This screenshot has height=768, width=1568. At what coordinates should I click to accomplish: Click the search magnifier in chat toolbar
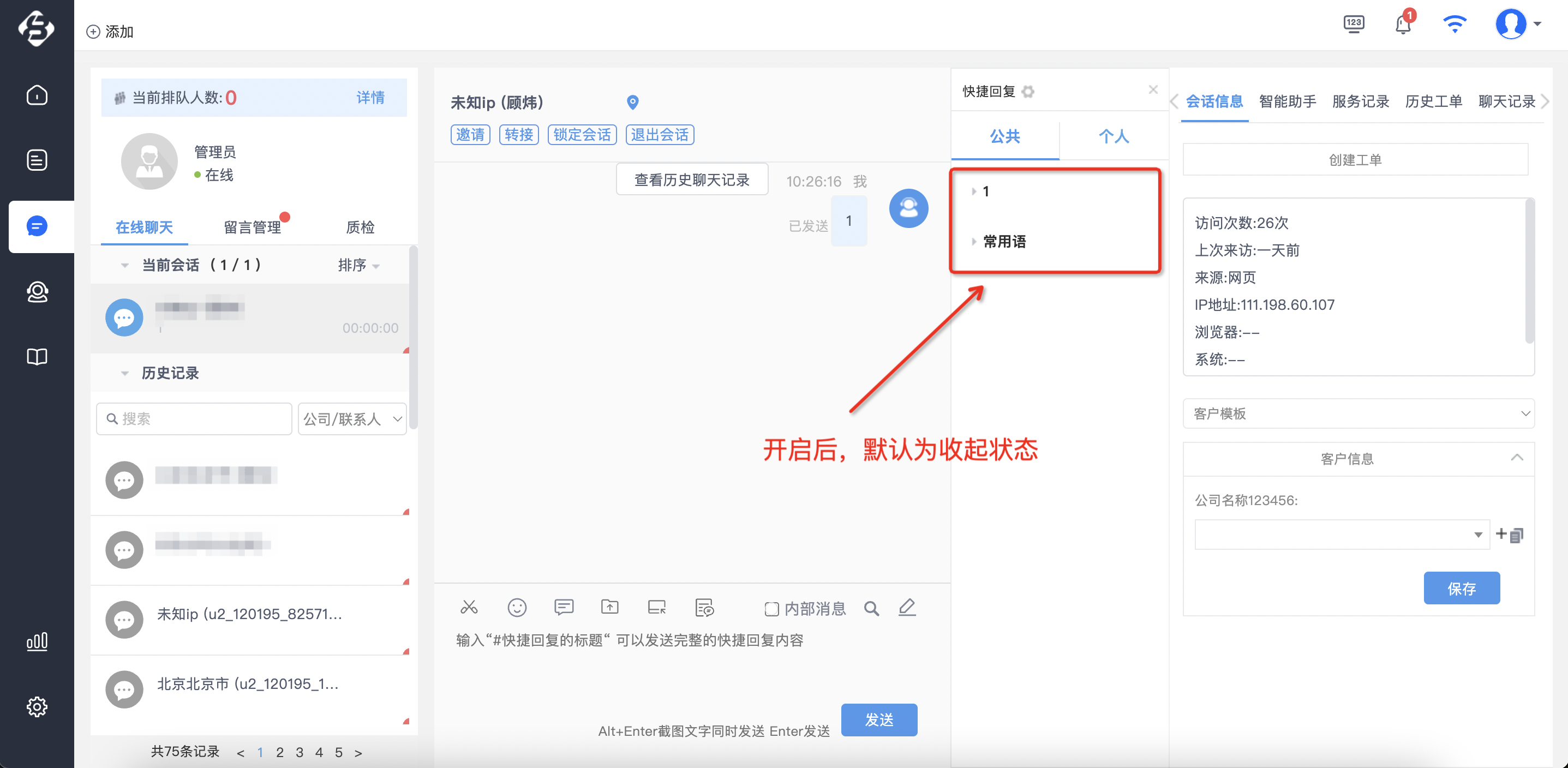(x=871, y=608)
